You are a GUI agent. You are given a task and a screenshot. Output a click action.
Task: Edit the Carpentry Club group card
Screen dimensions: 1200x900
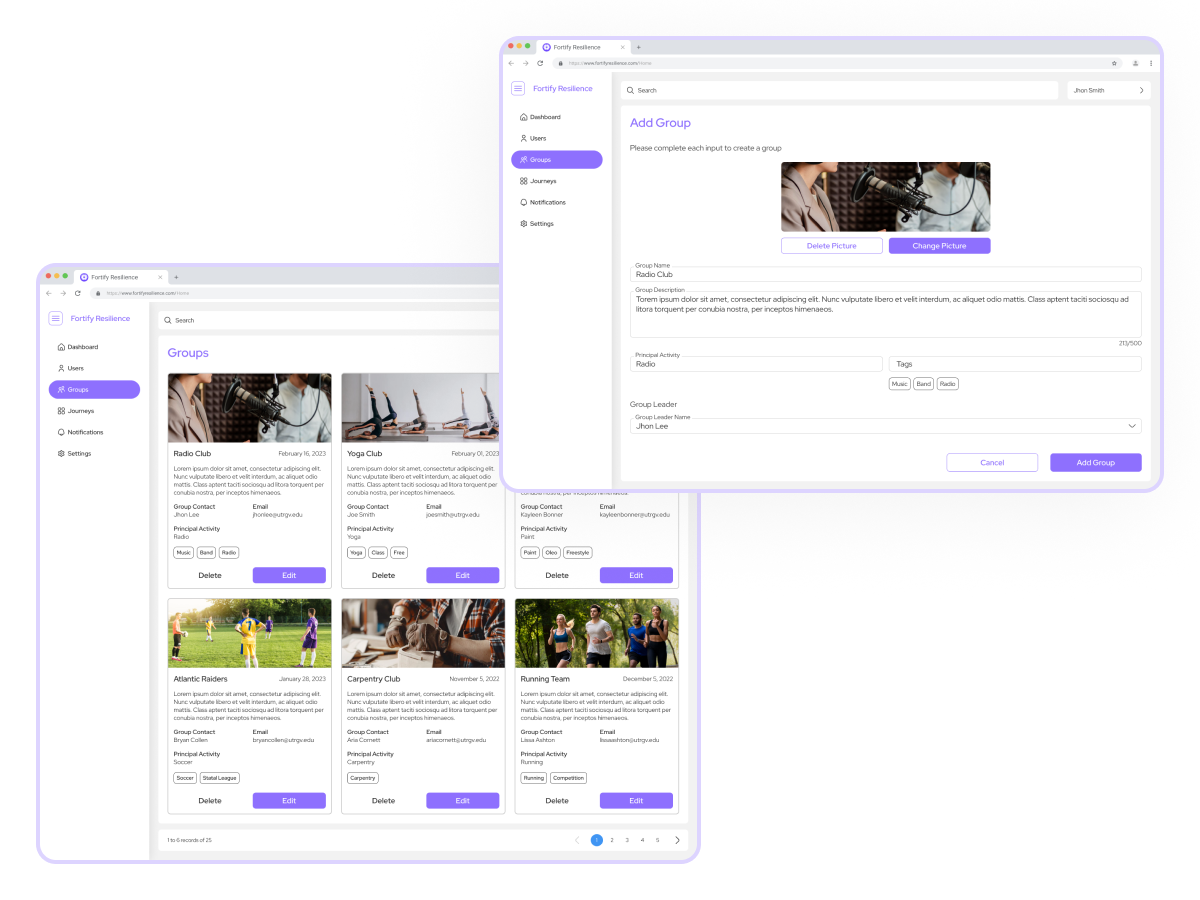tap(463, 801)
